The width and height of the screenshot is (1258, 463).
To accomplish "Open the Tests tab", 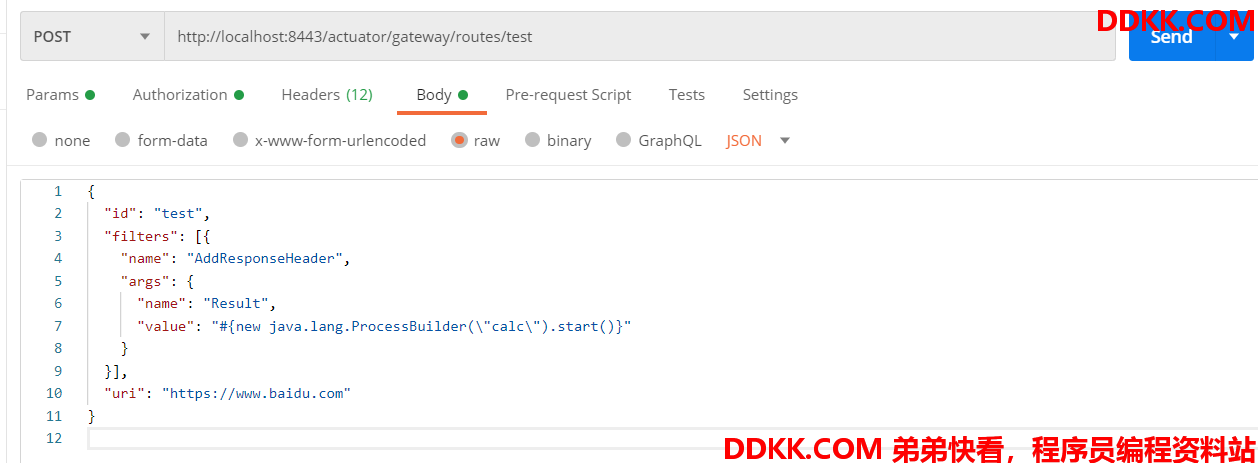I will pyautogui.click(x=687, y=95).
